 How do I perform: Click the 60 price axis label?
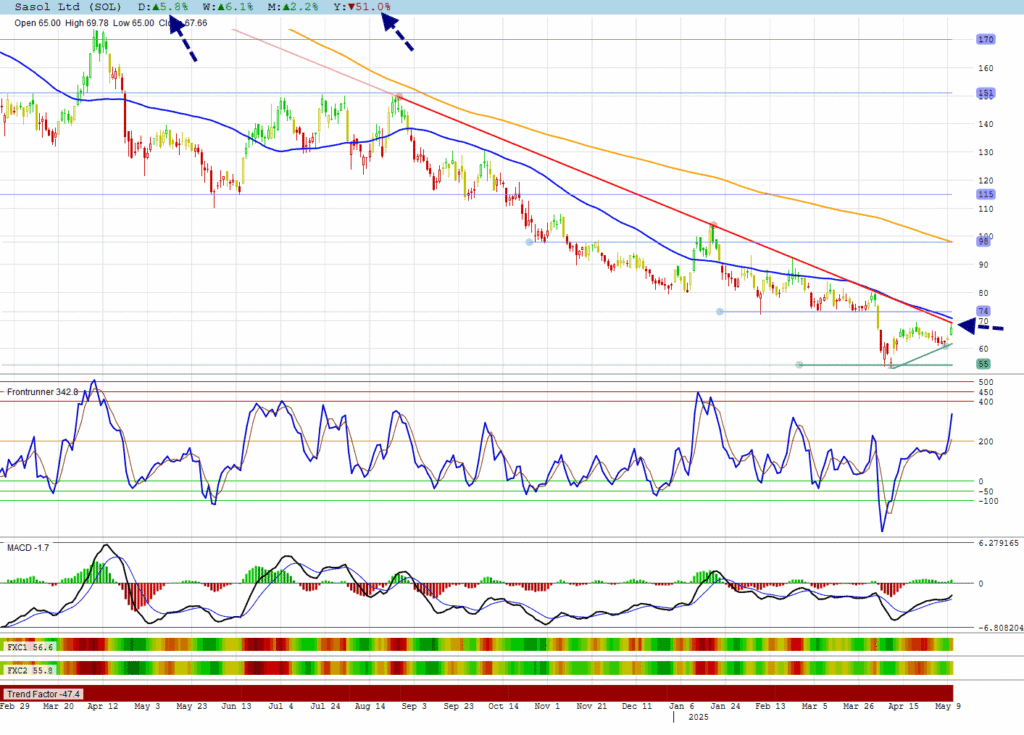pyautogui.click(x=983, y=349)
